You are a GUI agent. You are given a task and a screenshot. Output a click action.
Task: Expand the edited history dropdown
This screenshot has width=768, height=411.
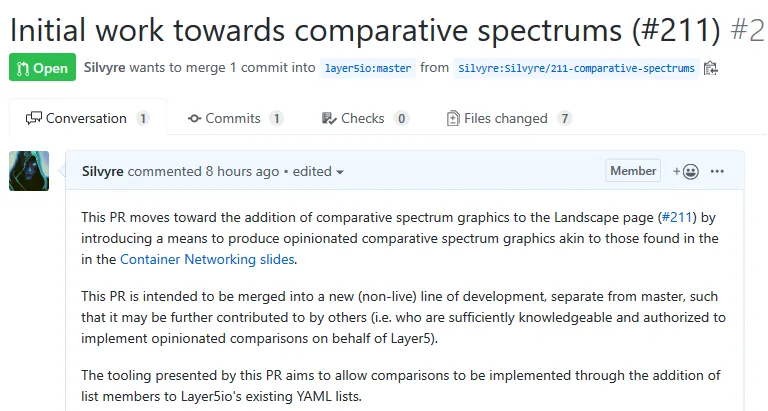coord(318,171)
